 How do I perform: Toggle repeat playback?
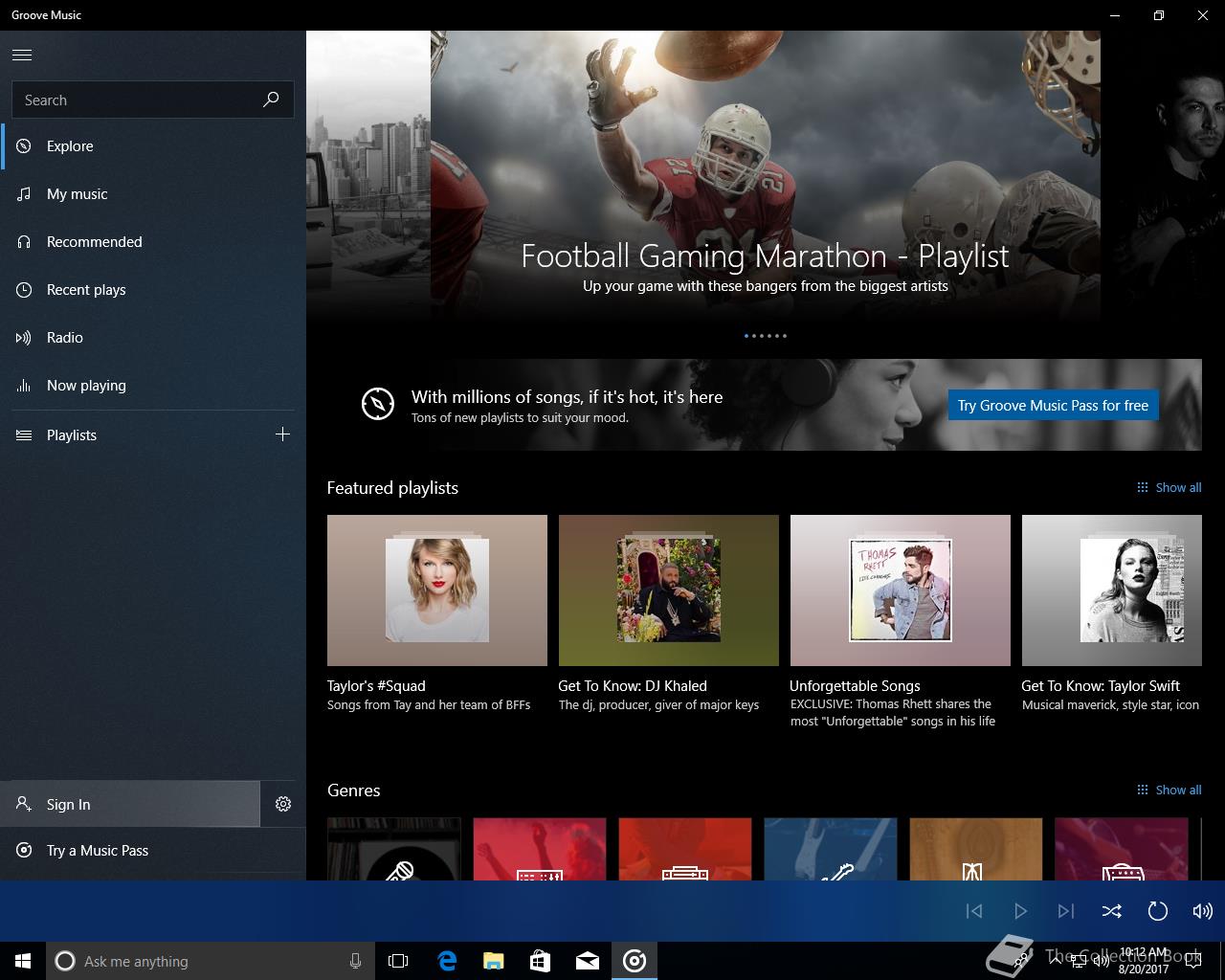click(x=1158, y=911)
